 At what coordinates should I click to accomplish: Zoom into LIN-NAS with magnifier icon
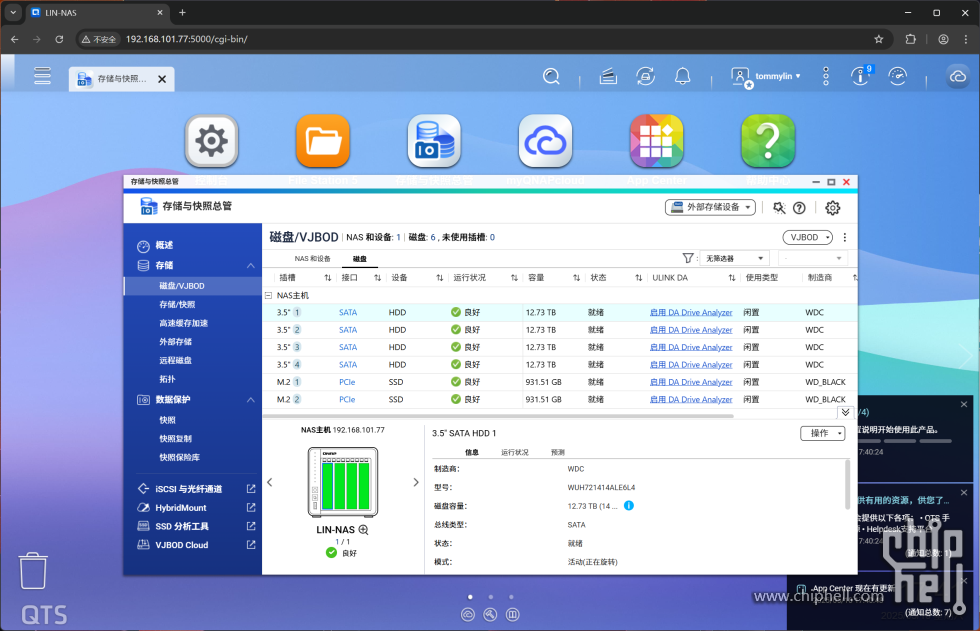coord(363,530)
